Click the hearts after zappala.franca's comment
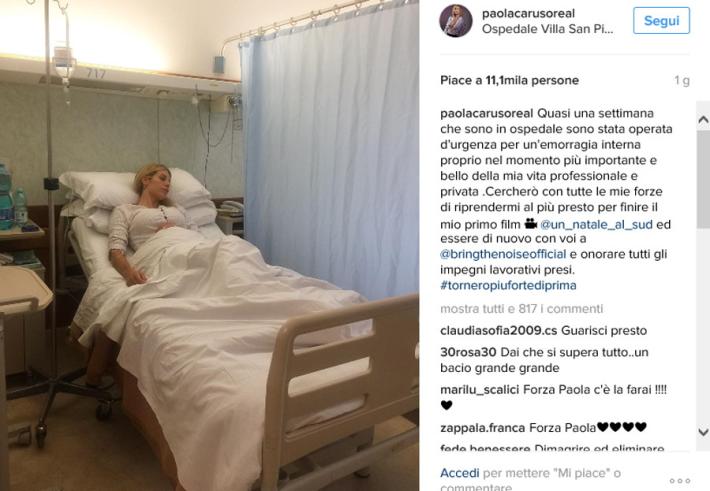This screenshot has width=710, height=491. click(622, 427)
